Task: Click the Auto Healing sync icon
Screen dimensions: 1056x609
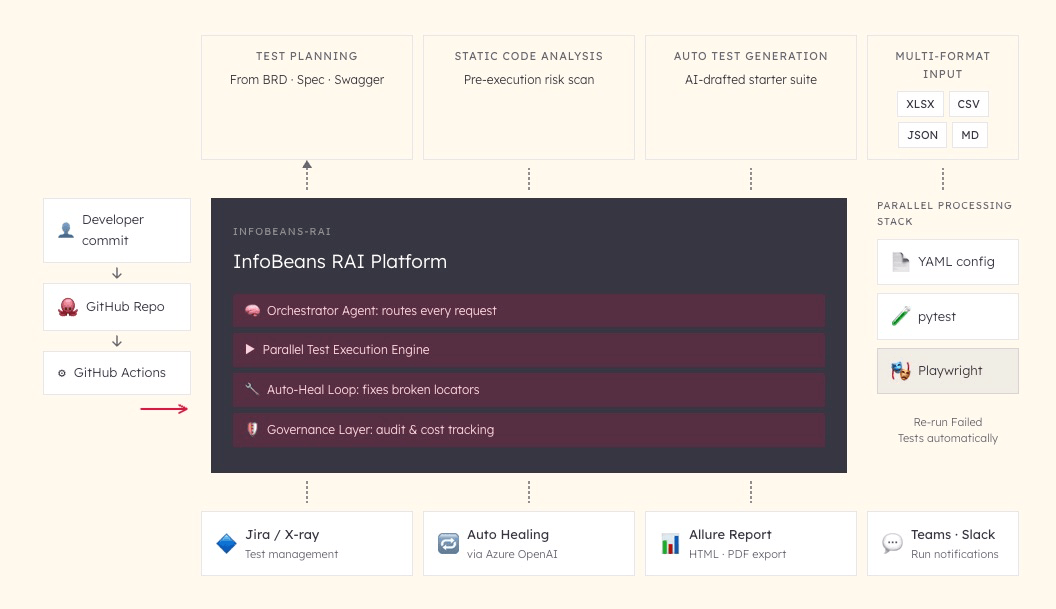Action: (448, 543)
